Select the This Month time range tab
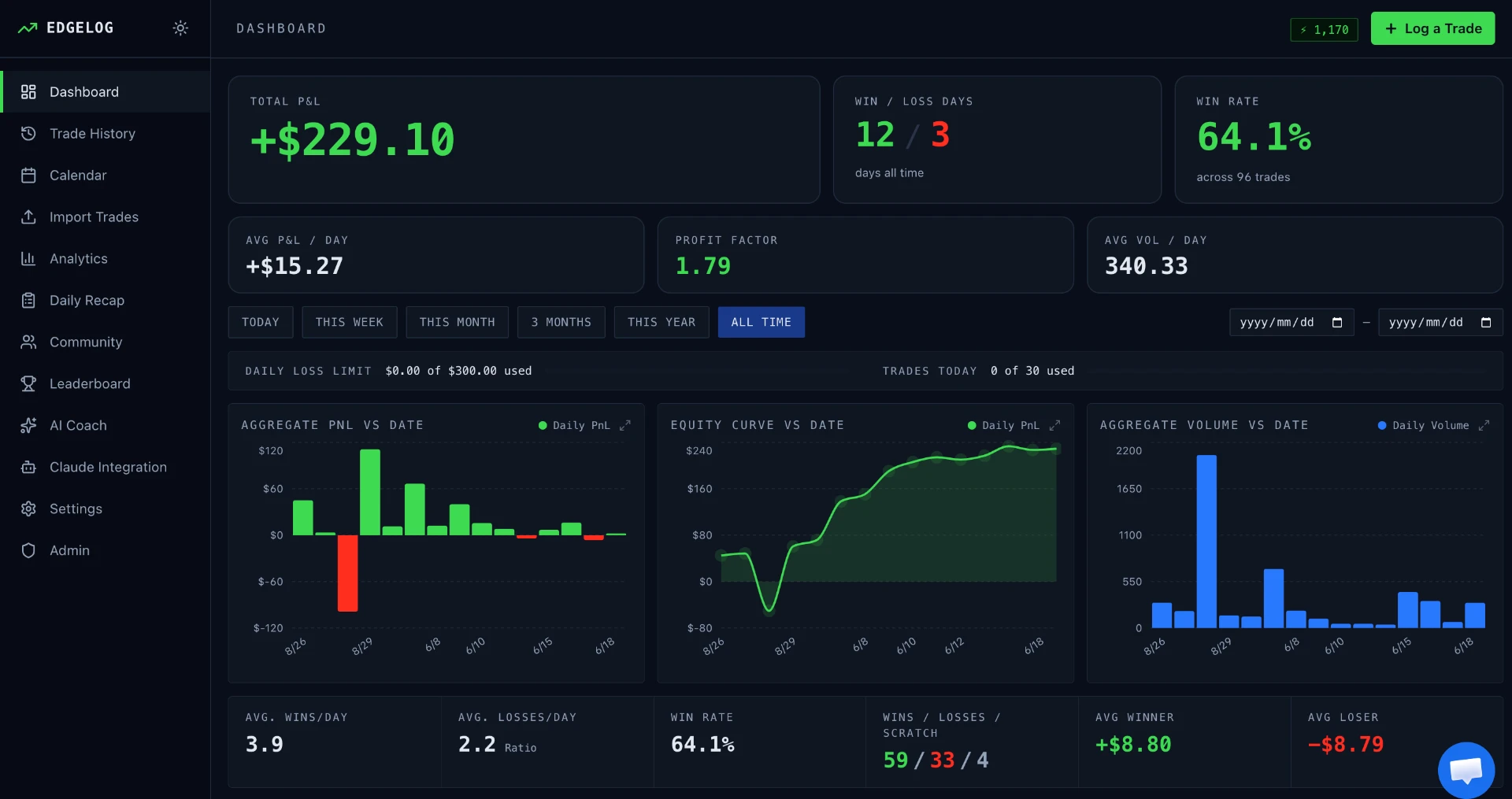The image size is (1512, 799). tap(458, 323)
